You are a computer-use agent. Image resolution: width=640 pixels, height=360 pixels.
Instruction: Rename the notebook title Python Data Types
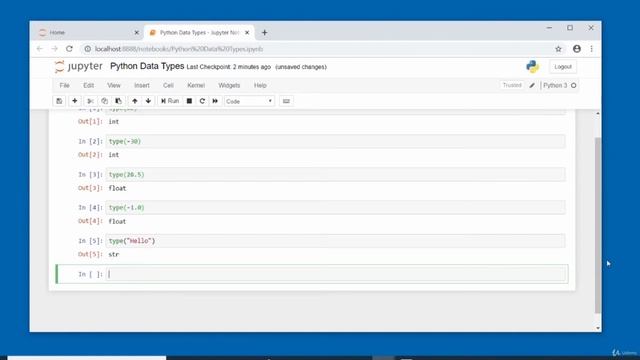pyautogui.click(x=147, y=66)
